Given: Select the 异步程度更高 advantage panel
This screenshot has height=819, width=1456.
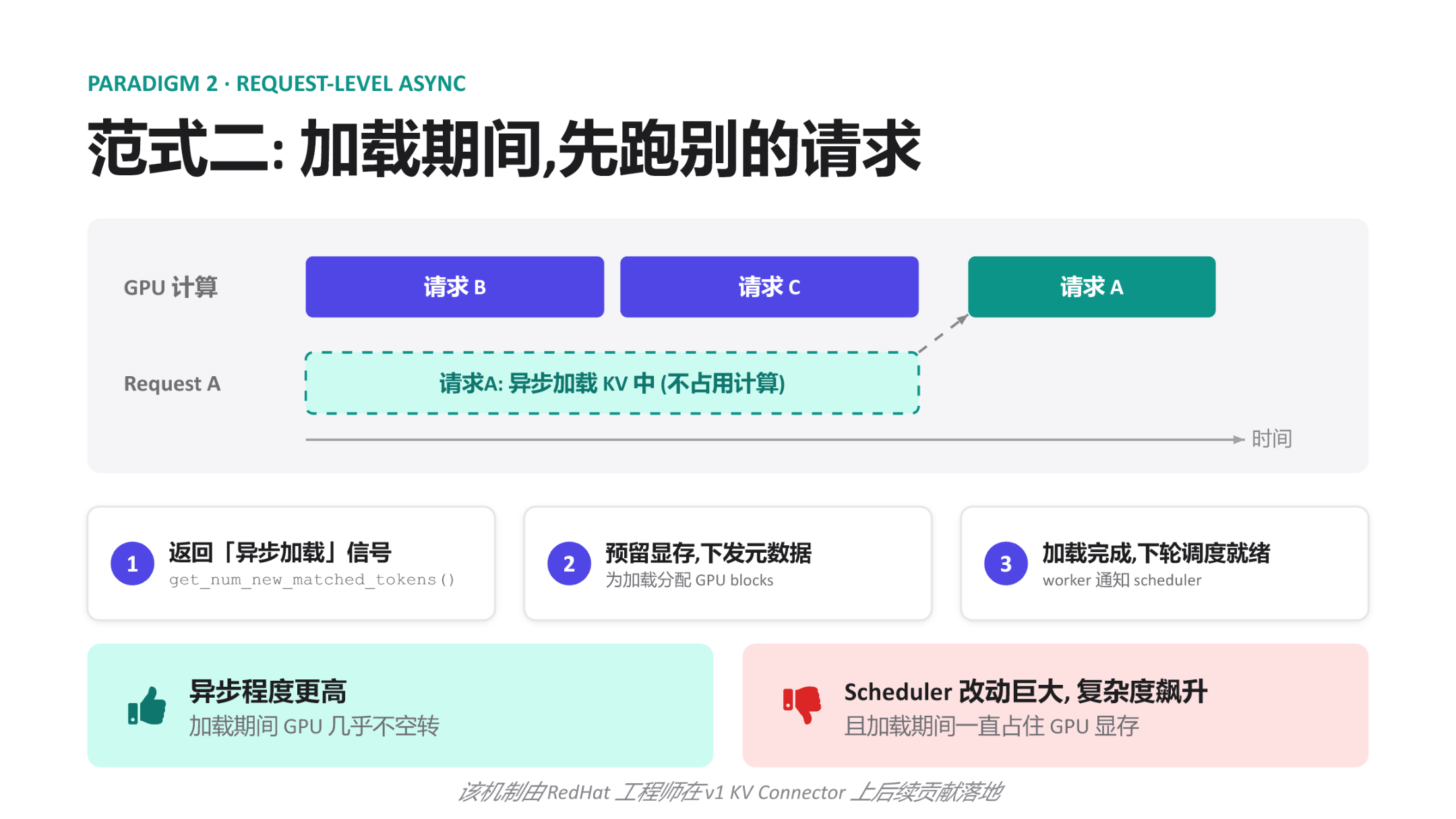Looking at the screenshot, I should tap(400, 705).
